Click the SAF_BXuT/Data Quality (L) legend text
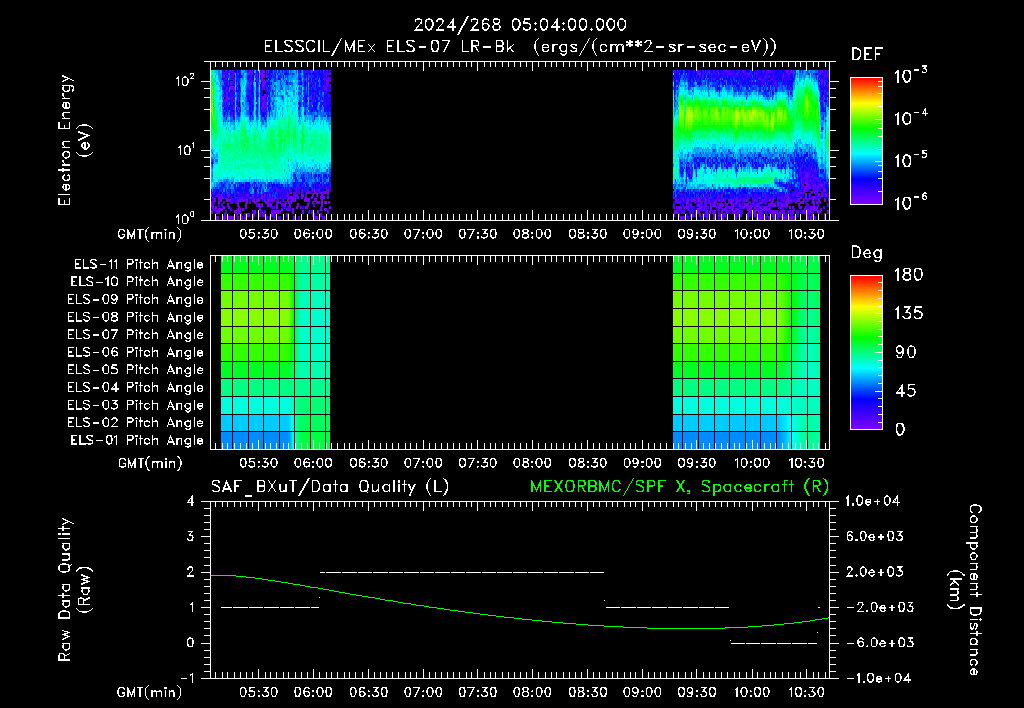 pyautogui.click(x=330, y=487)
